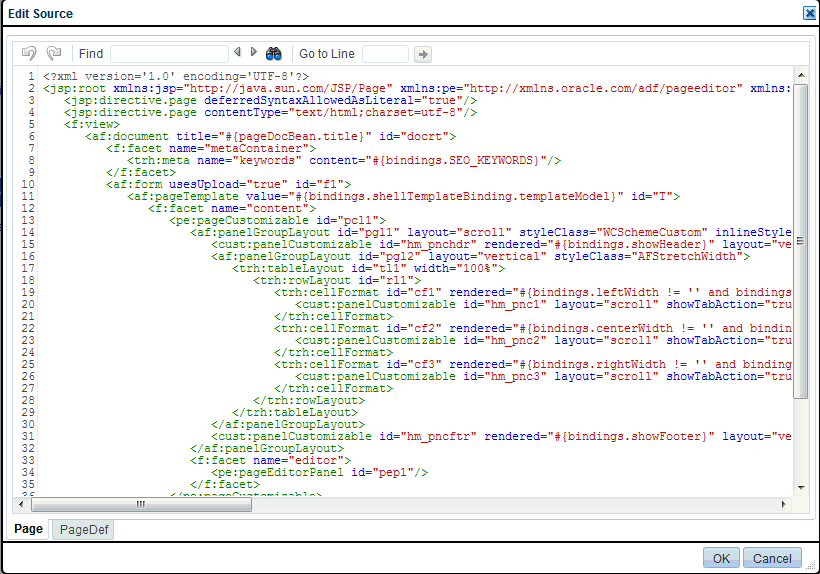Image resolution: width=820 pixels, height=574 pixels.
Task: Click the closing trh:tableLayout tag
Action: (x=295, y=412)
